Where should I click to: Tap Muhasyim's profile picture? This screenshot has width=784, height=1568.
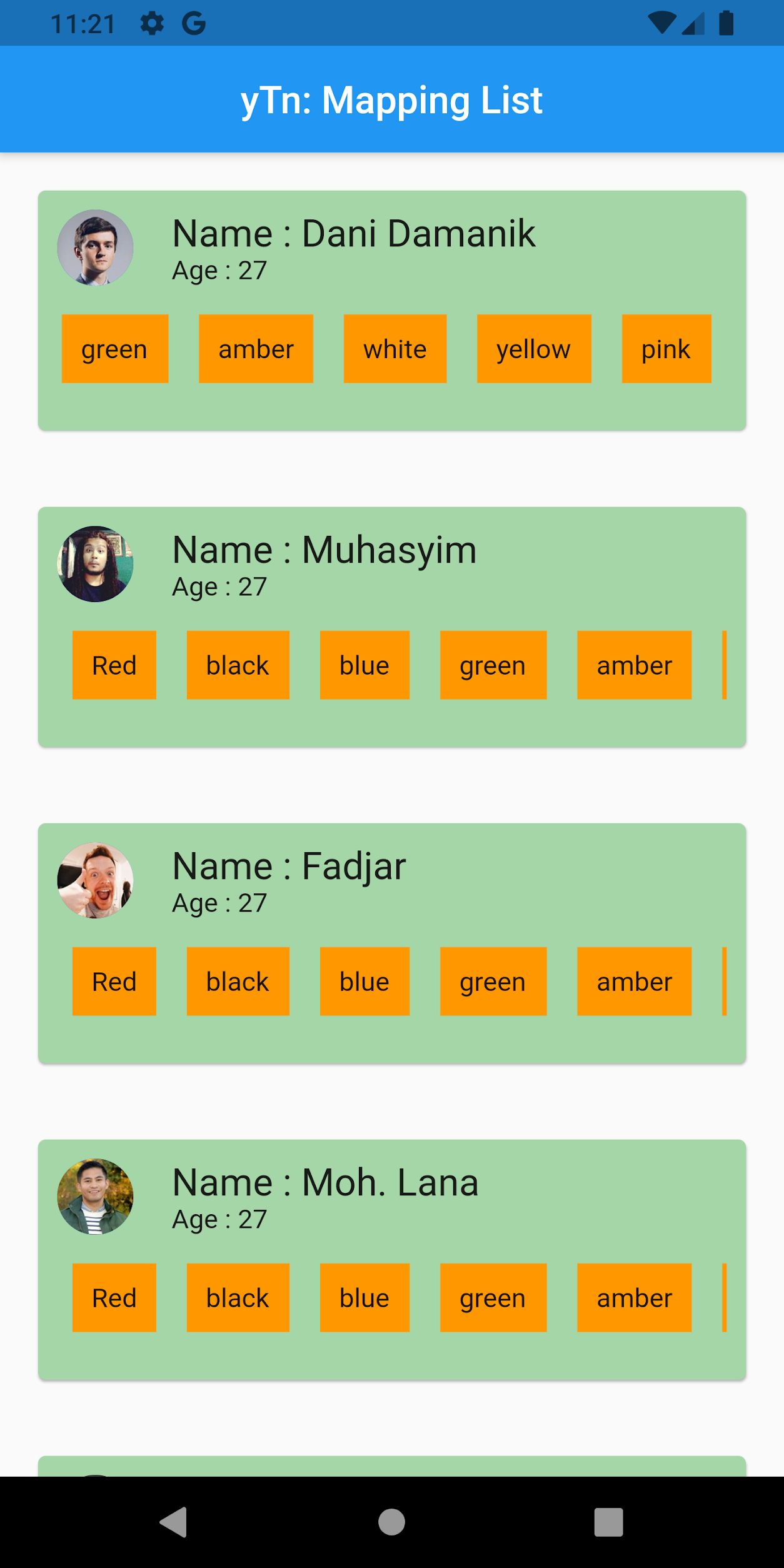click(x=94, y=563)
